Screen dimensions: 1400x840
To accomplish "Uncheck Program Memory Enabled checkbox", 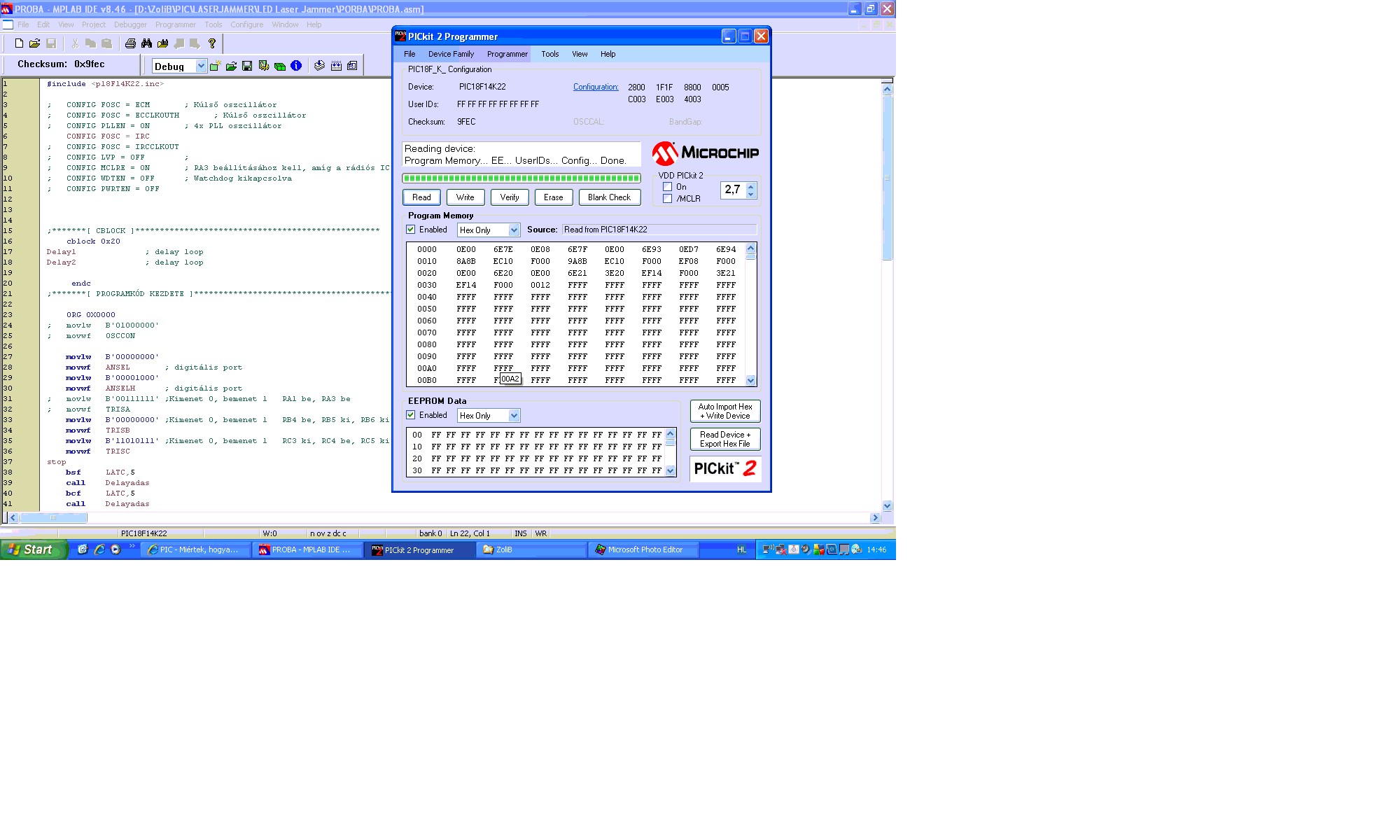I will (411, 230).
